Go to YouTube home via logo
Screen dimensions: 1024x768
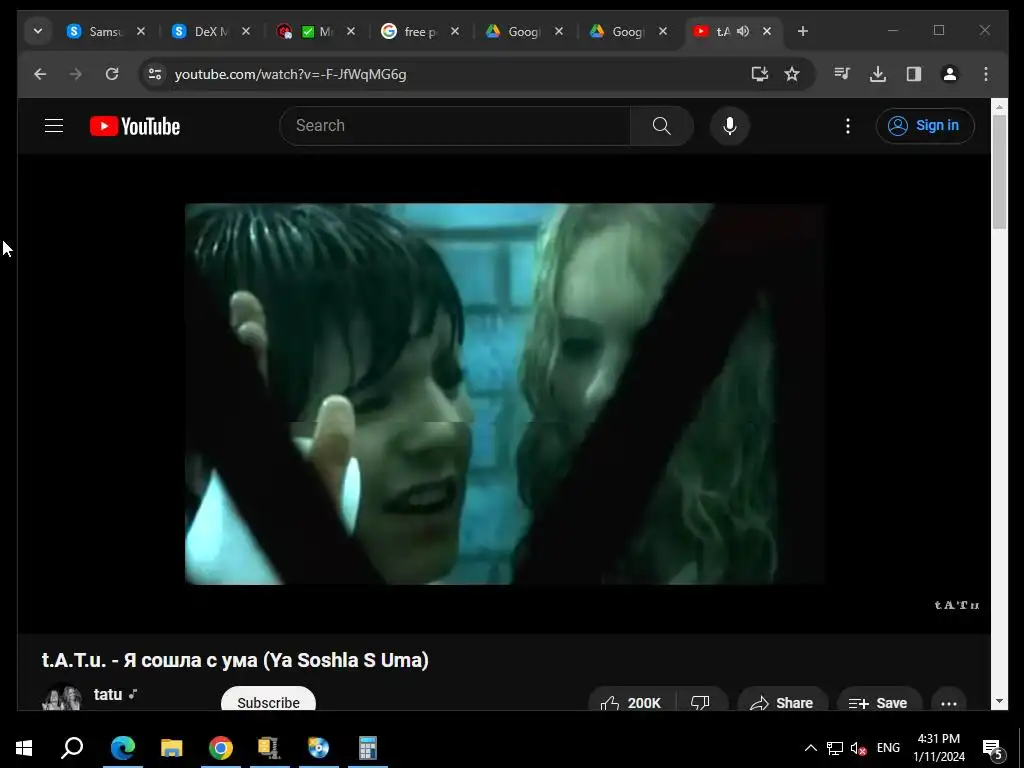135,126
